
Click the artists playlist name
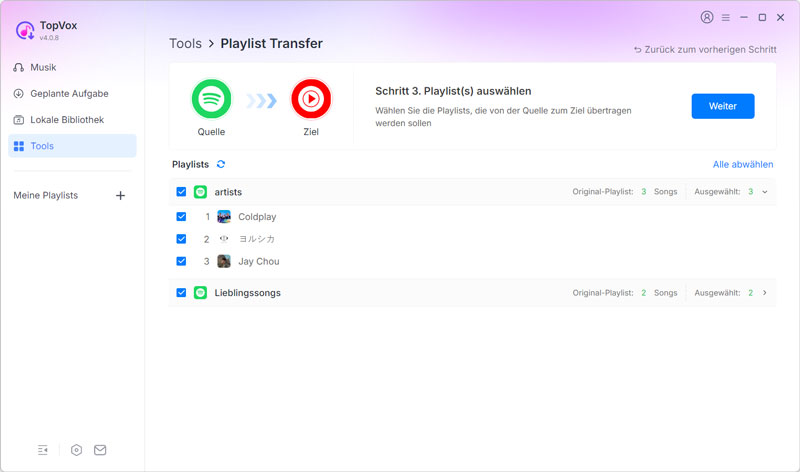tap(228, 192)
